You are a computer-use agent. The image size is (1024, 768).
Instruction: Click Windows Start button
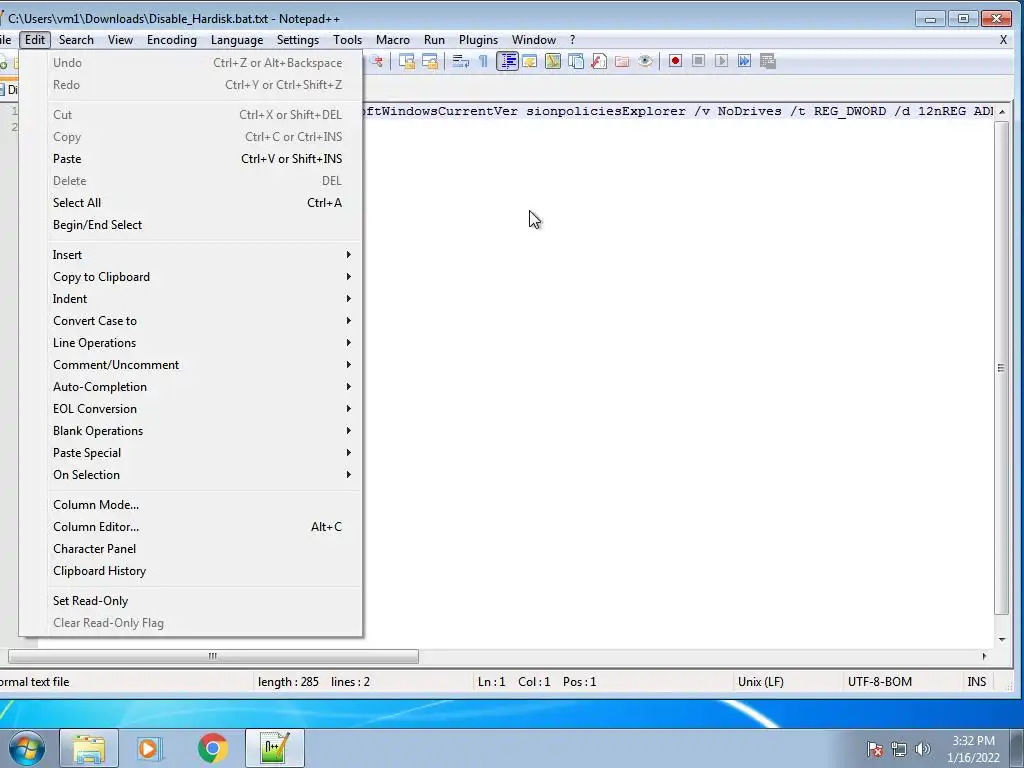click(26, 748)
